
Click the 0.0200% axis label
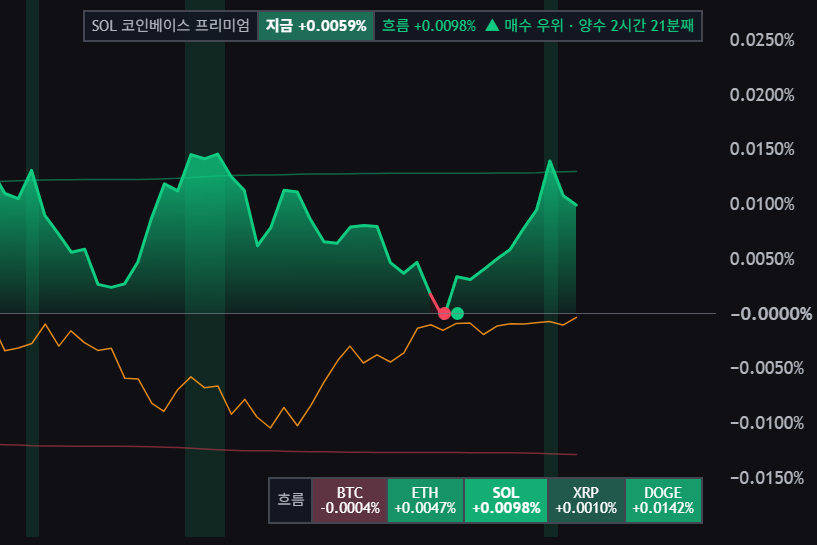click(762, 95)
